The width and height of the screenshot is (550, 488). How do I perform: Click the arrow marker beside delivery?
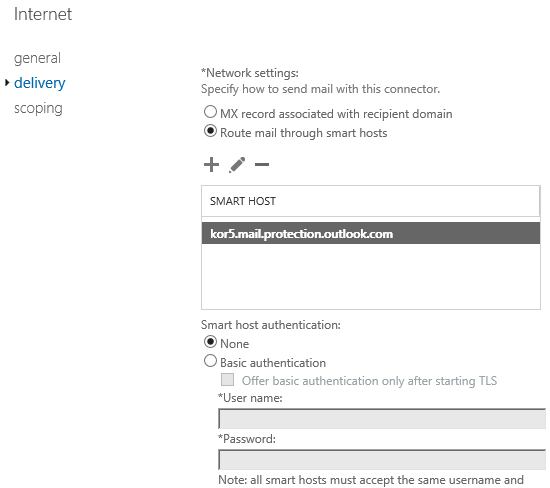[x=7, y=83]
